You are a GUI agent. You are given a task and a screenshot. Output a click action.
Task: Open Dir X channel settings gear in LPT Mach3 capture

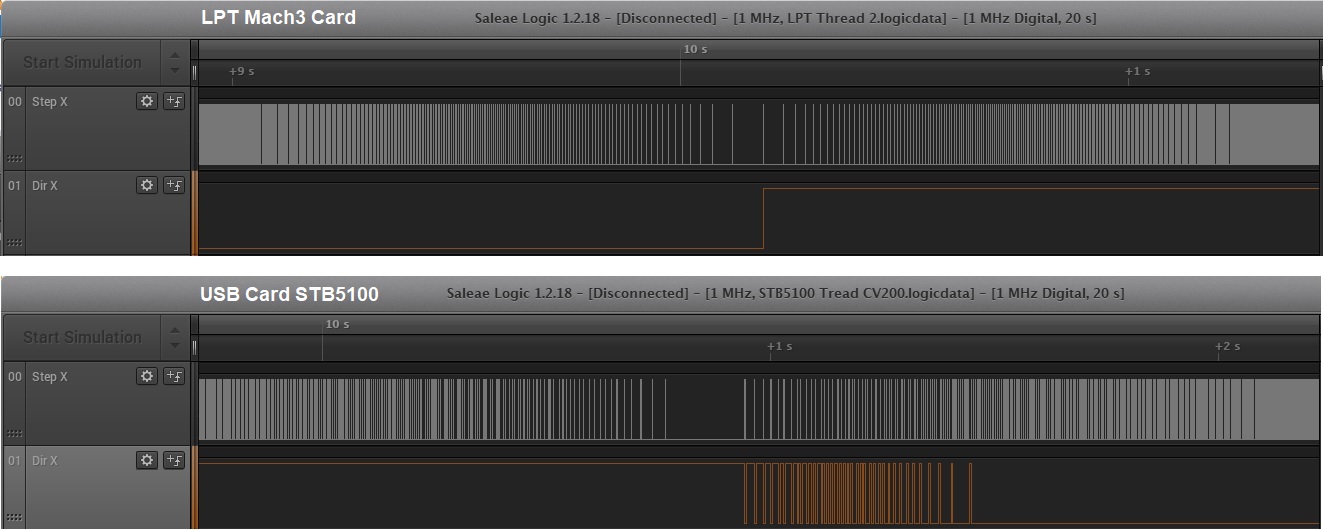pyautogui.click(x=147, y=185)
